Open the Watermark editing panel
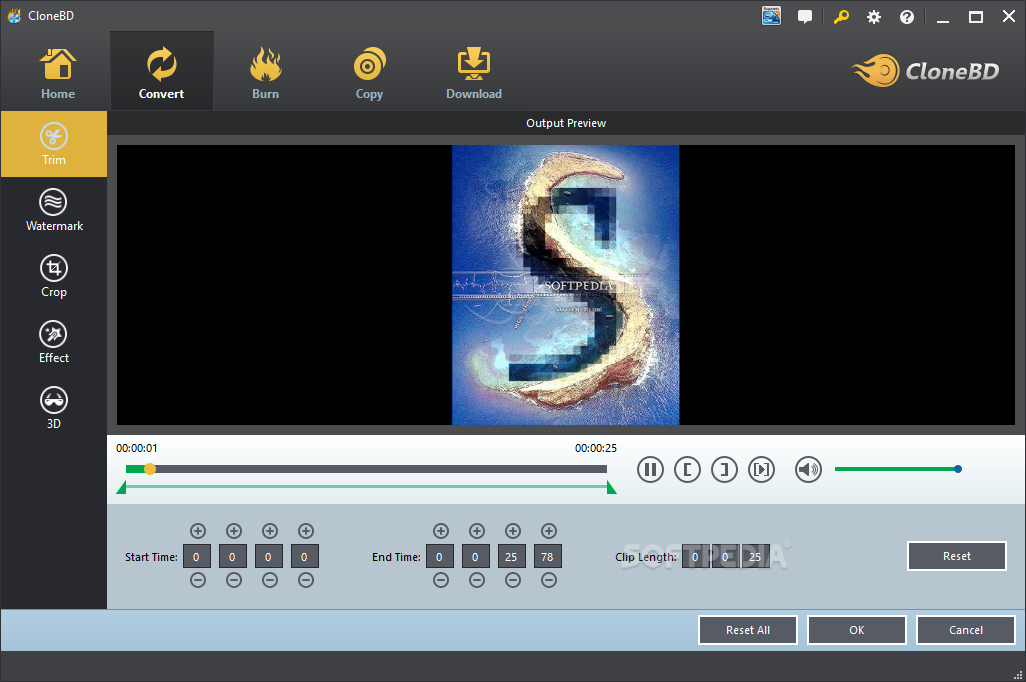 [54, 210]
